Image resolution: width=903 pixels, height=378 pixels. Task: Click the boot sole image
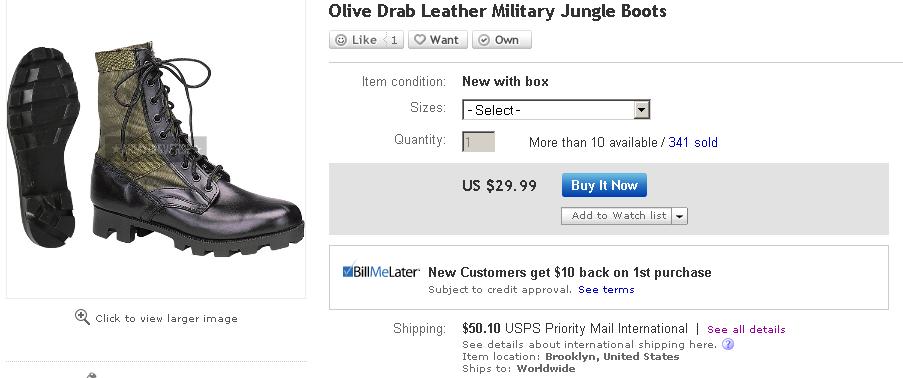click(x=43, y=147)
